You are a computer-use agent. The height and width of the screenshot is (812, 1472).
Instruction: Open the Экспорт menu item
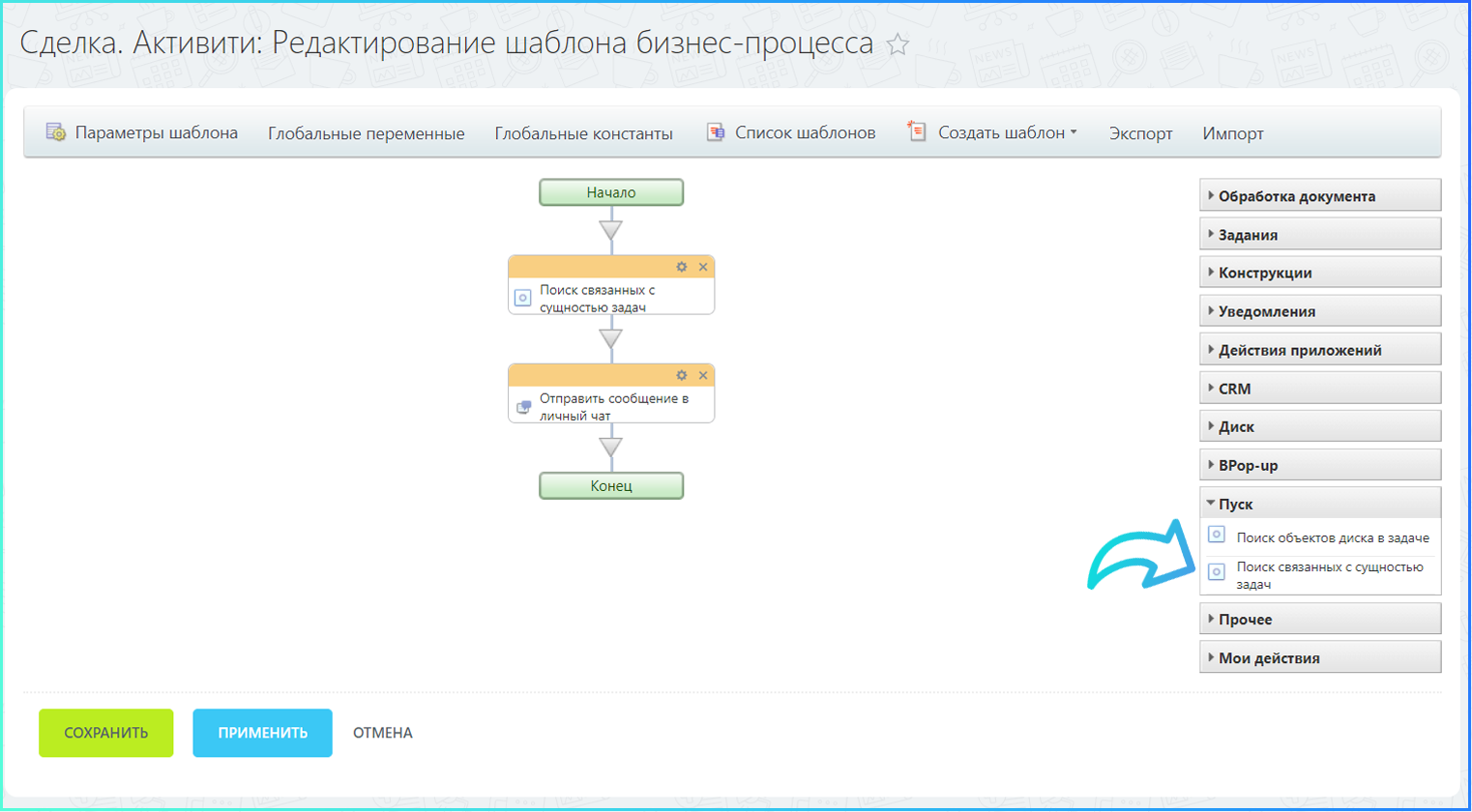pos(1140,133)
